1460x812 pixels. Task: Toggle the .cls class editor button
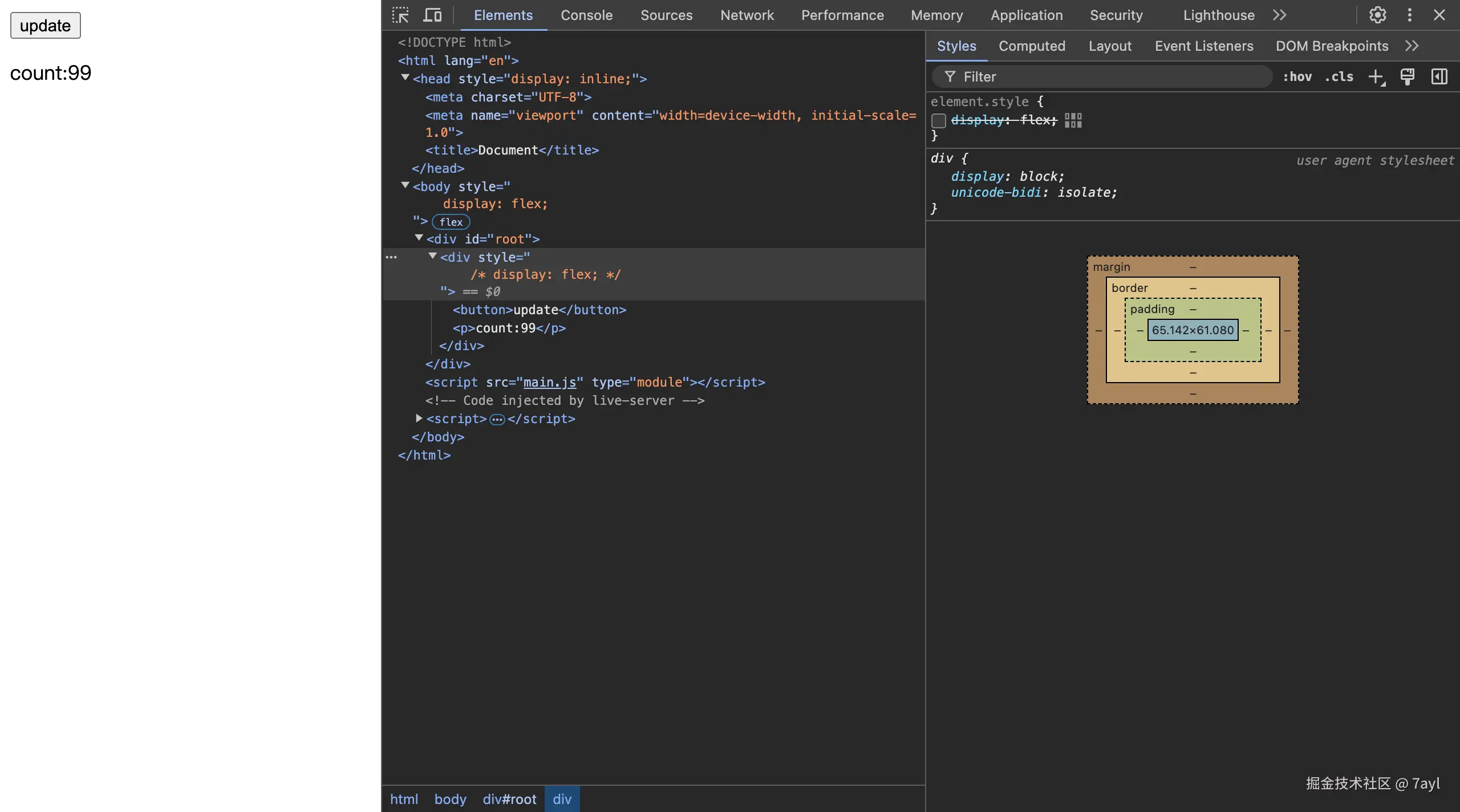click(x=1339, y=77)
